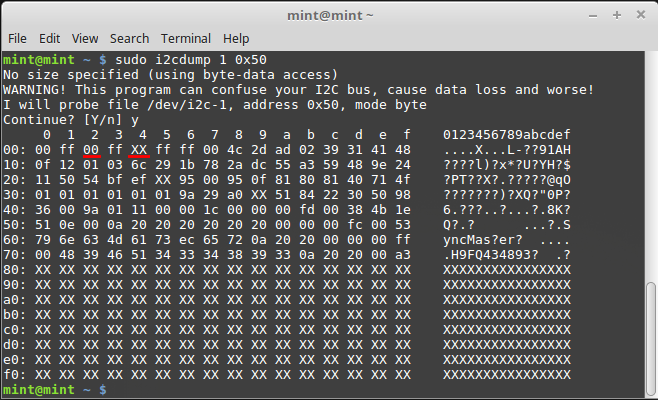658x400 pixels.
Task: Click the sudo i2cdump command text
Action: pos(191,60)
